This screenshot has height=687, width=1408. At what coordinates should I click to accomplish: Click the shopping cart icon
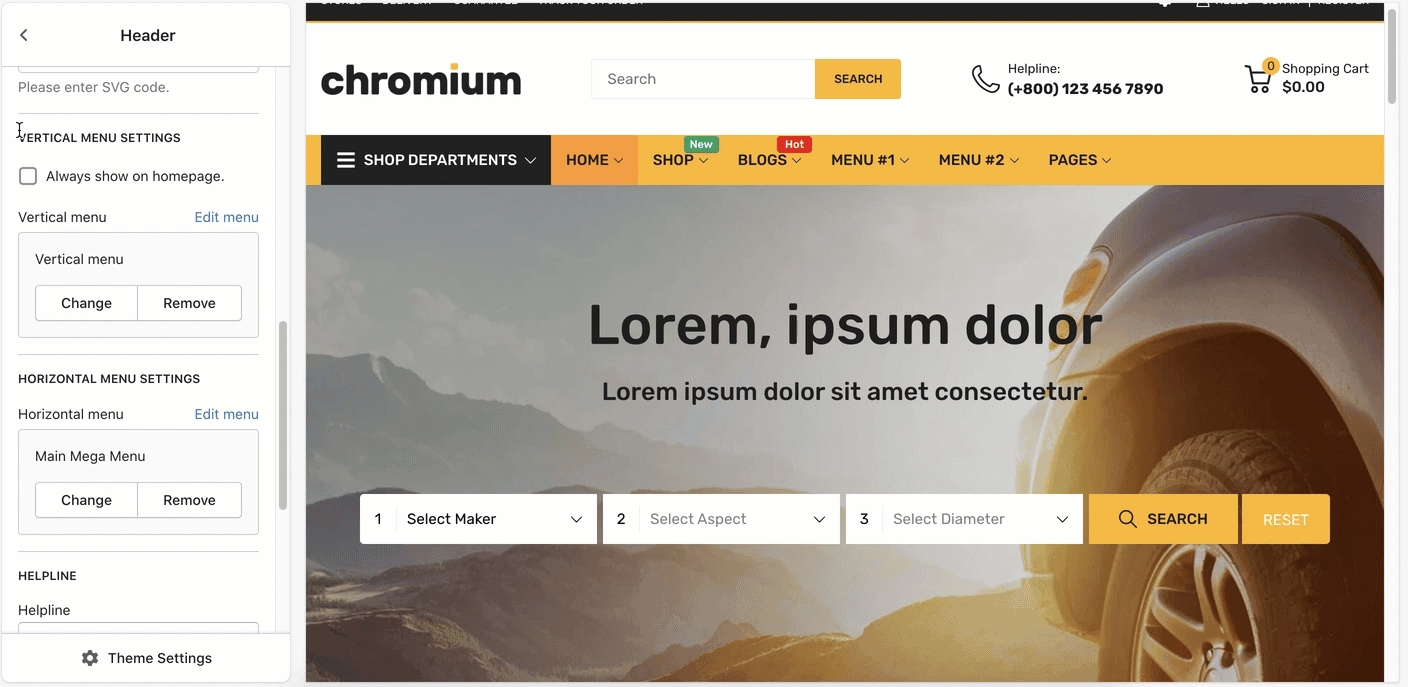click(1258, 79)
